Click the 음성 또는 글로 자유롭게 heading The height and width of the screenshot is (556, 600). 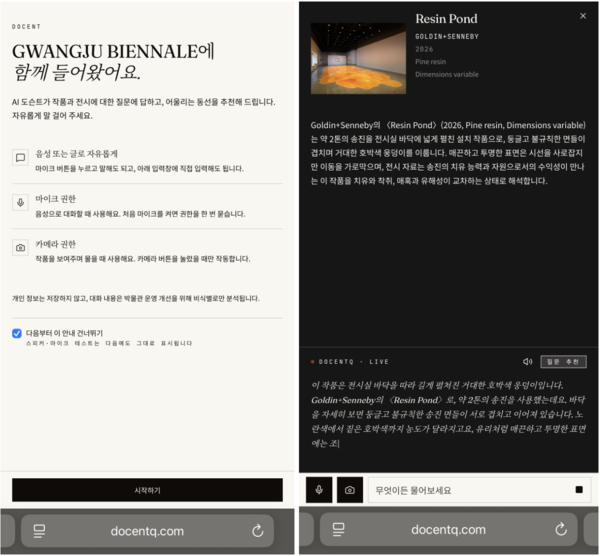[x=77, y=153]
